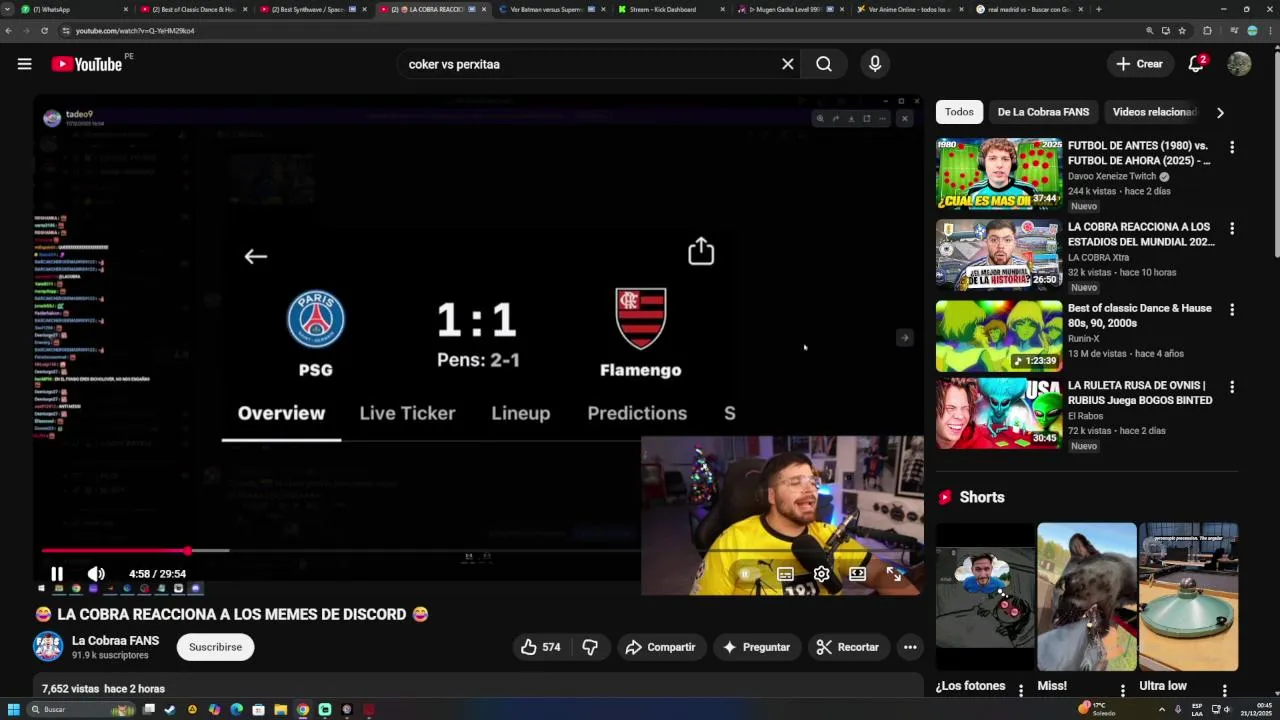Open LA RULETA RUSA DE OVNIS video title
The width and height of the screenshot is (1280, 720).
(1140, 392)
